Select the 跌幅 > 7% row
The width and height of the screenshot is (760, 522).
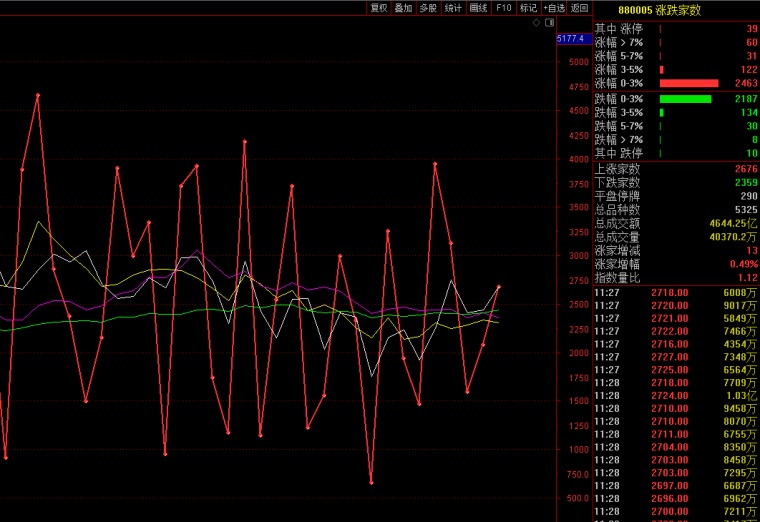coord(676,140)
